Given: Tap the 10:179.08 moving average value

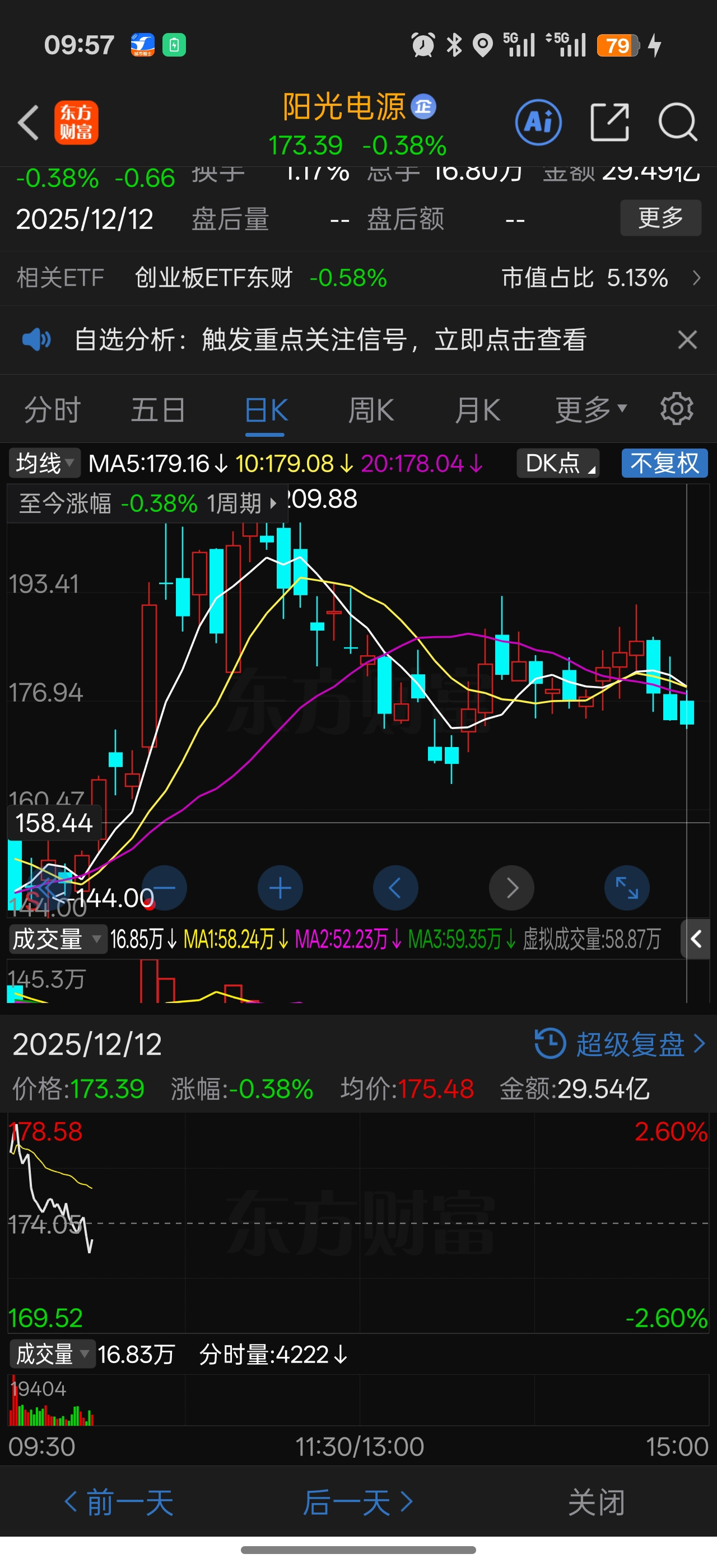Looking at the screenshot, I should (x=294, y=464).
